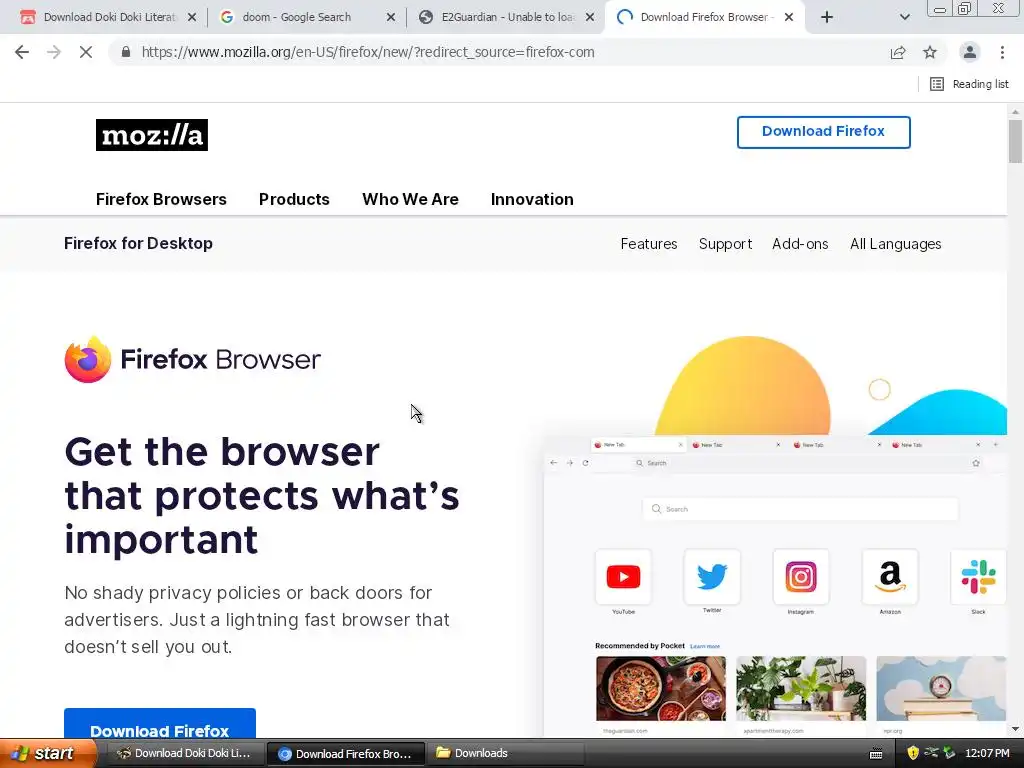Click the Twitter tile icon

(x=712, y=577)
